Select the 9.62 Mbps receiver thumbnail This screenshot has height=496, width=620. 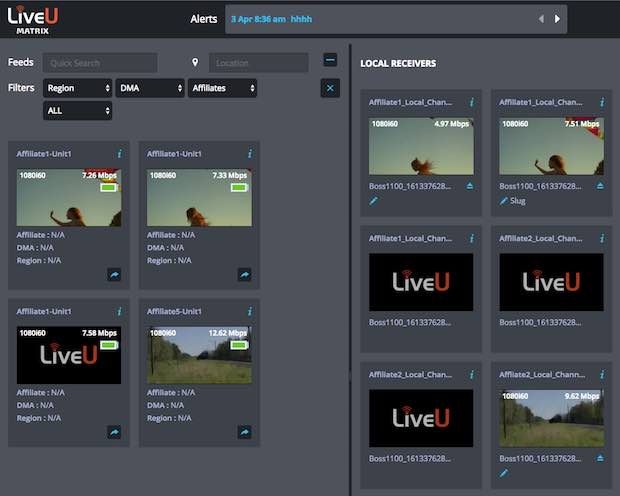coord(552,418)
